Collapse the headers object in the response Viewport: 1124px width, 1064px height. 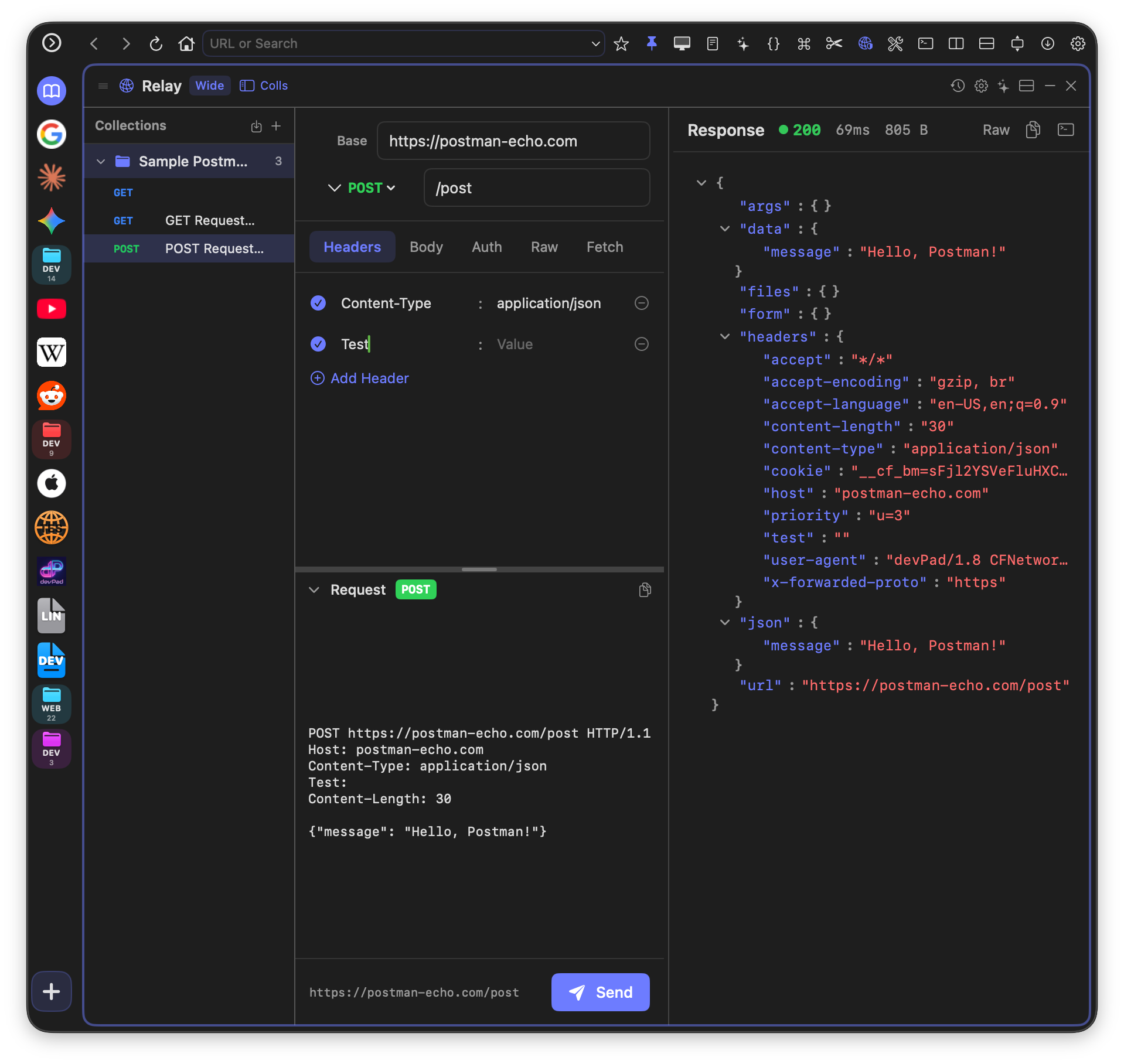[725, 337]
